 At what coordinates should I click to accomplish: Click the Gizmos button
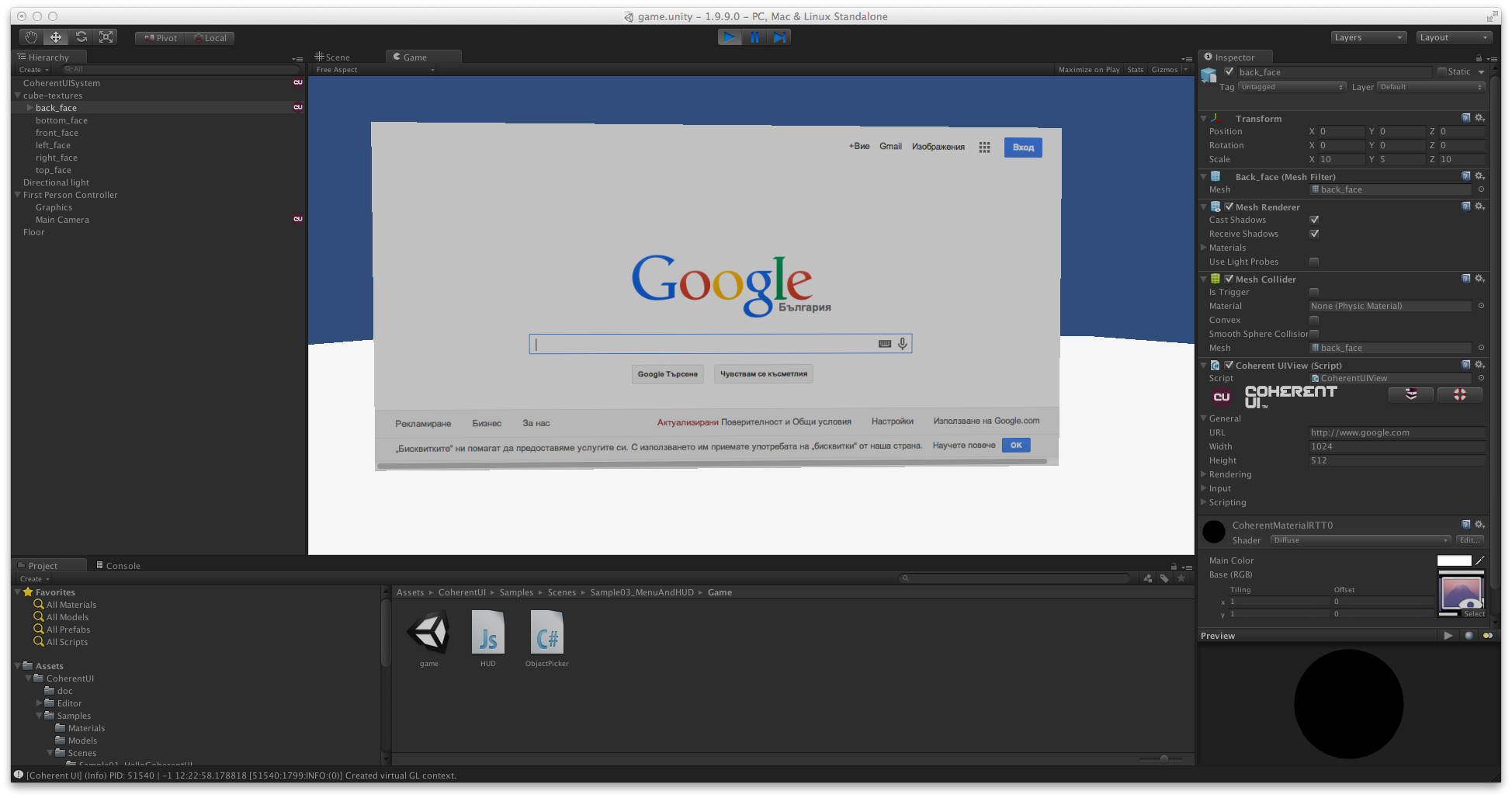click(x=1164, y=70)
